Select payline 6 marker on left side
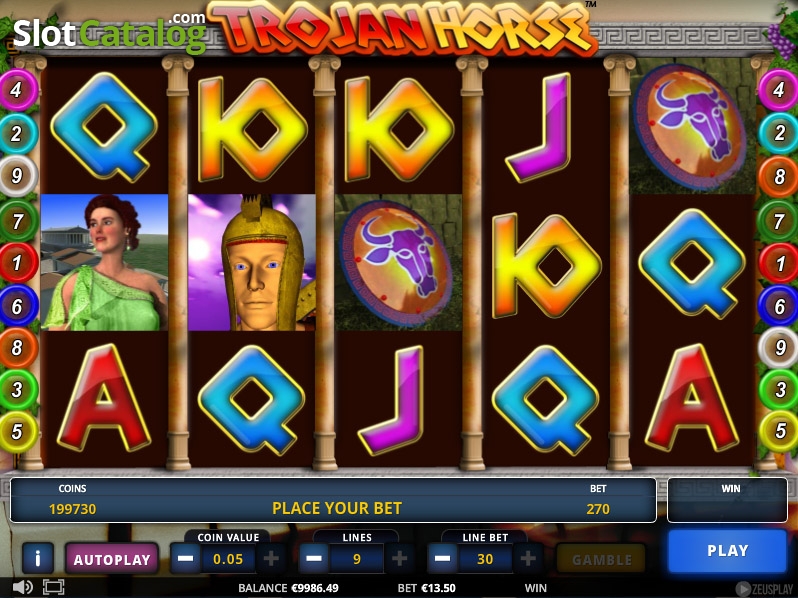798x598 pixels. [18, 306]
